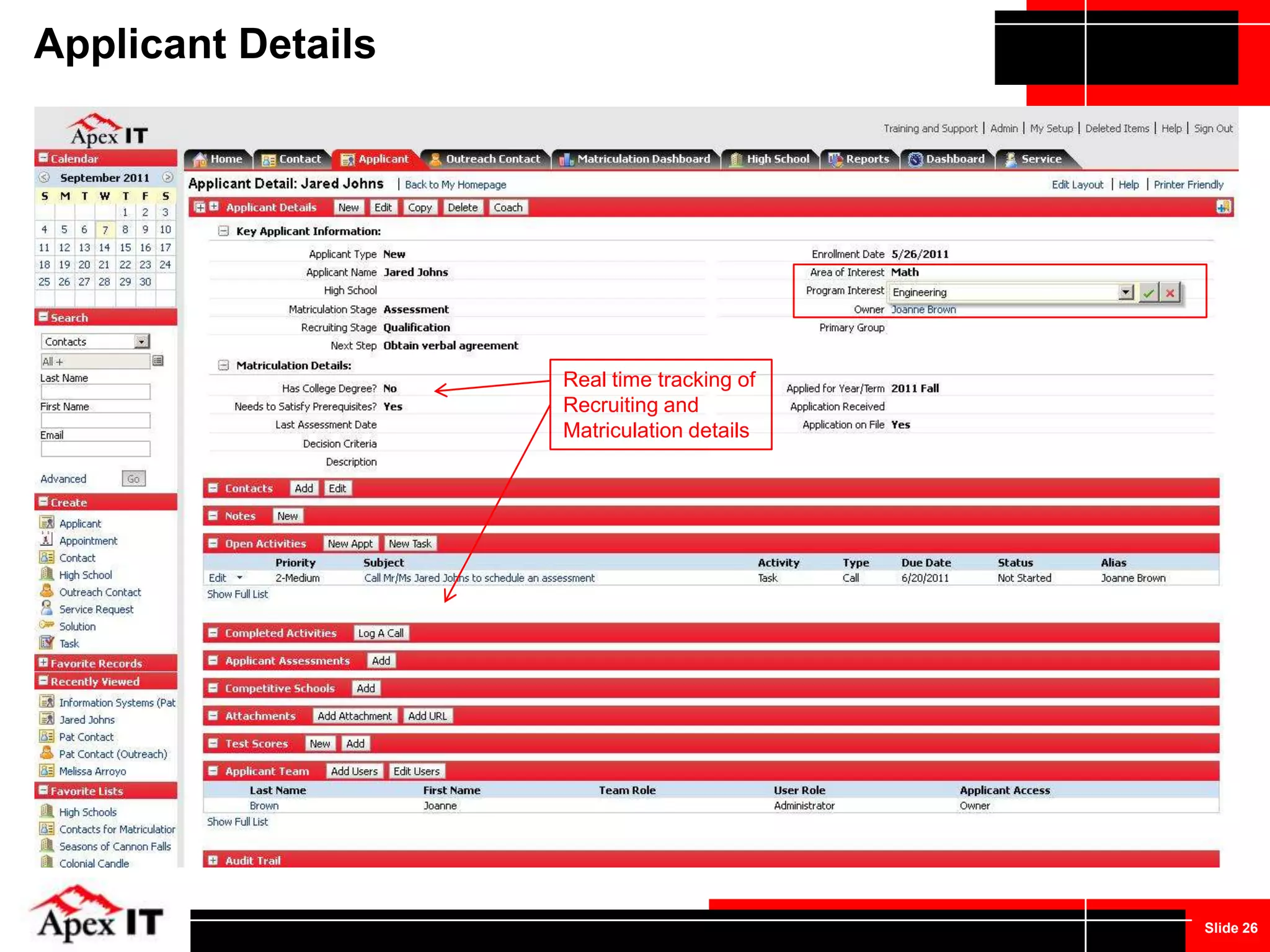Click the Coach button

point(508,208)
